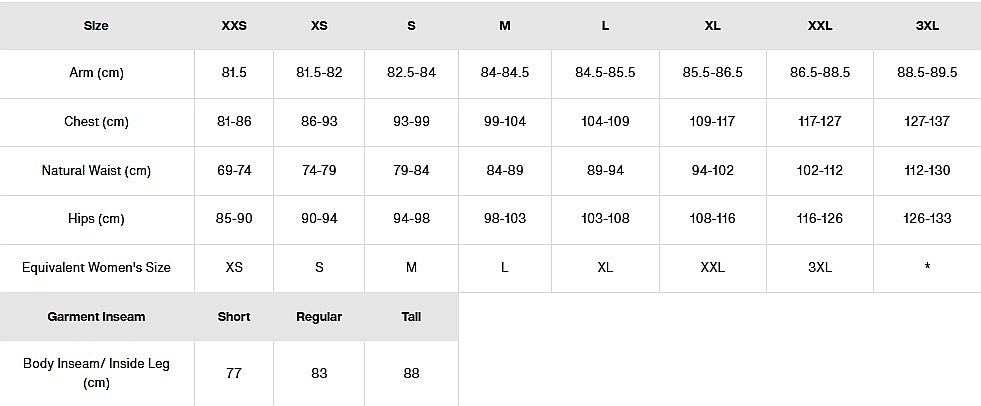Click the Natural Waist (cm) row label
The height and width of the screenshot is (406, 981).
click(x=96, y=171)
